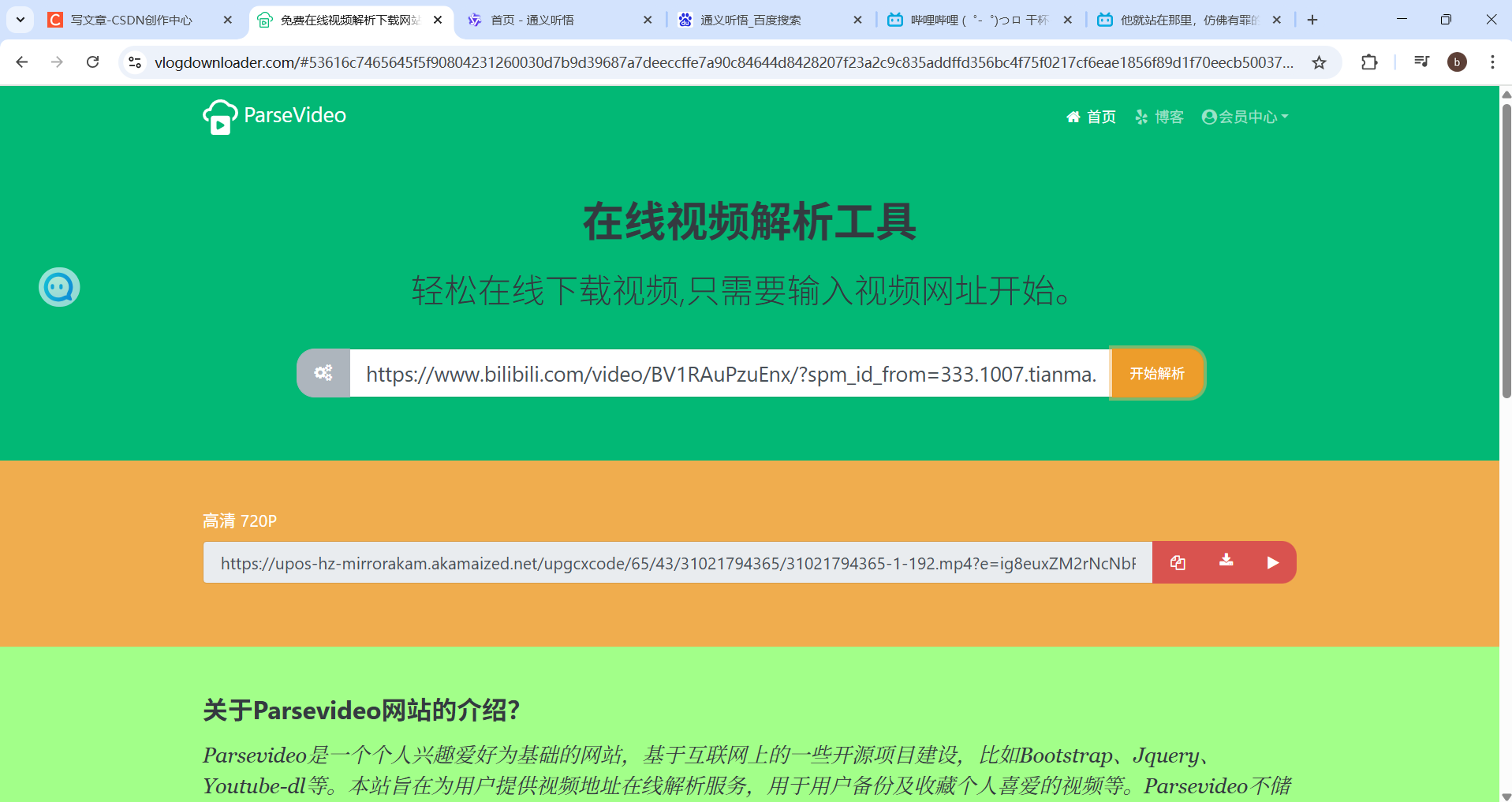
Task: Open the media control icon in toolbar
Action: [1421, 62]
